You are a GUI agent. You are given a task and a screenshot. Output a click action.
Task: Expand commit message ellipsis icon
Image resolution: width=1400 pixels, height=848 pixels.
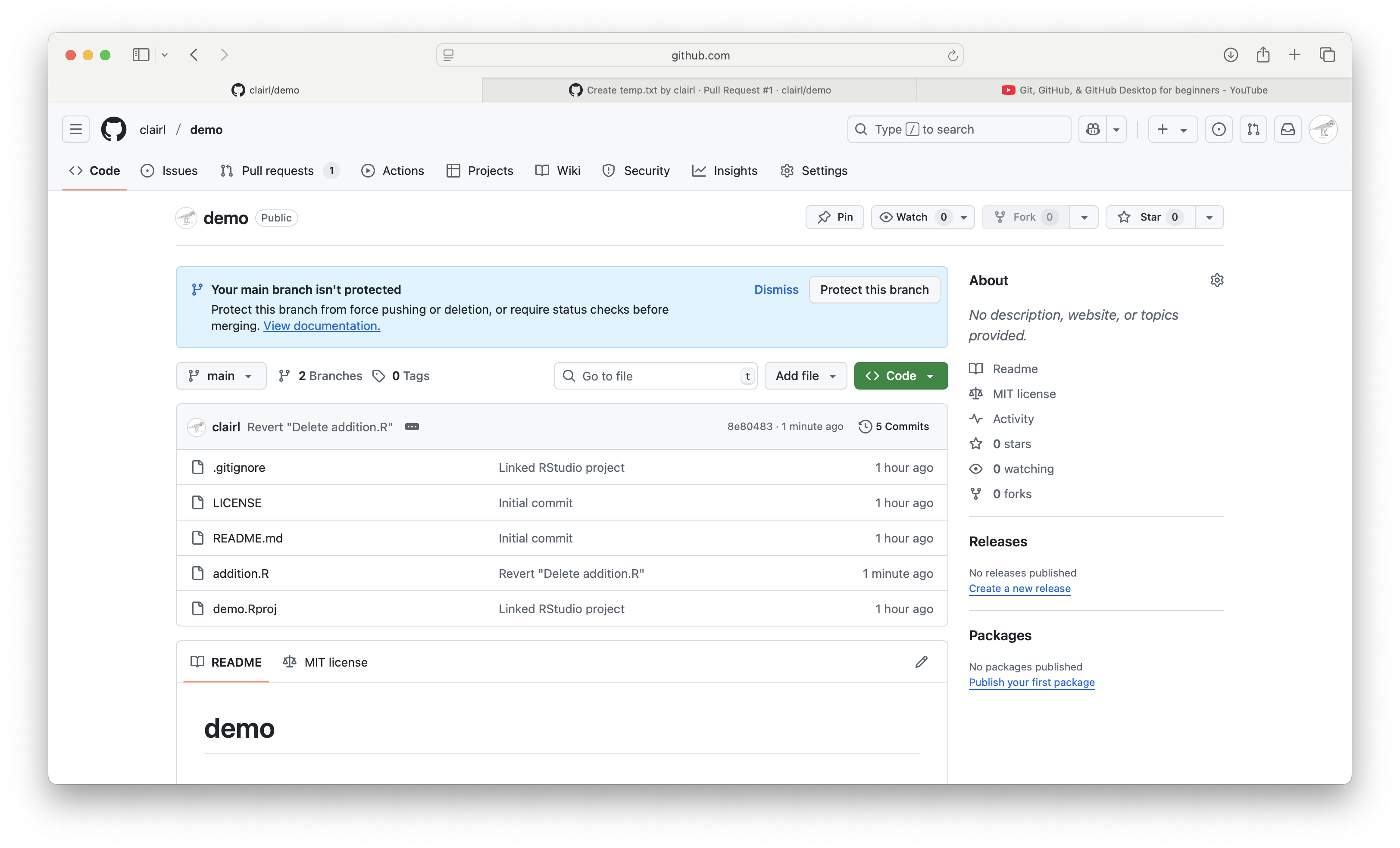click(412, 427)
